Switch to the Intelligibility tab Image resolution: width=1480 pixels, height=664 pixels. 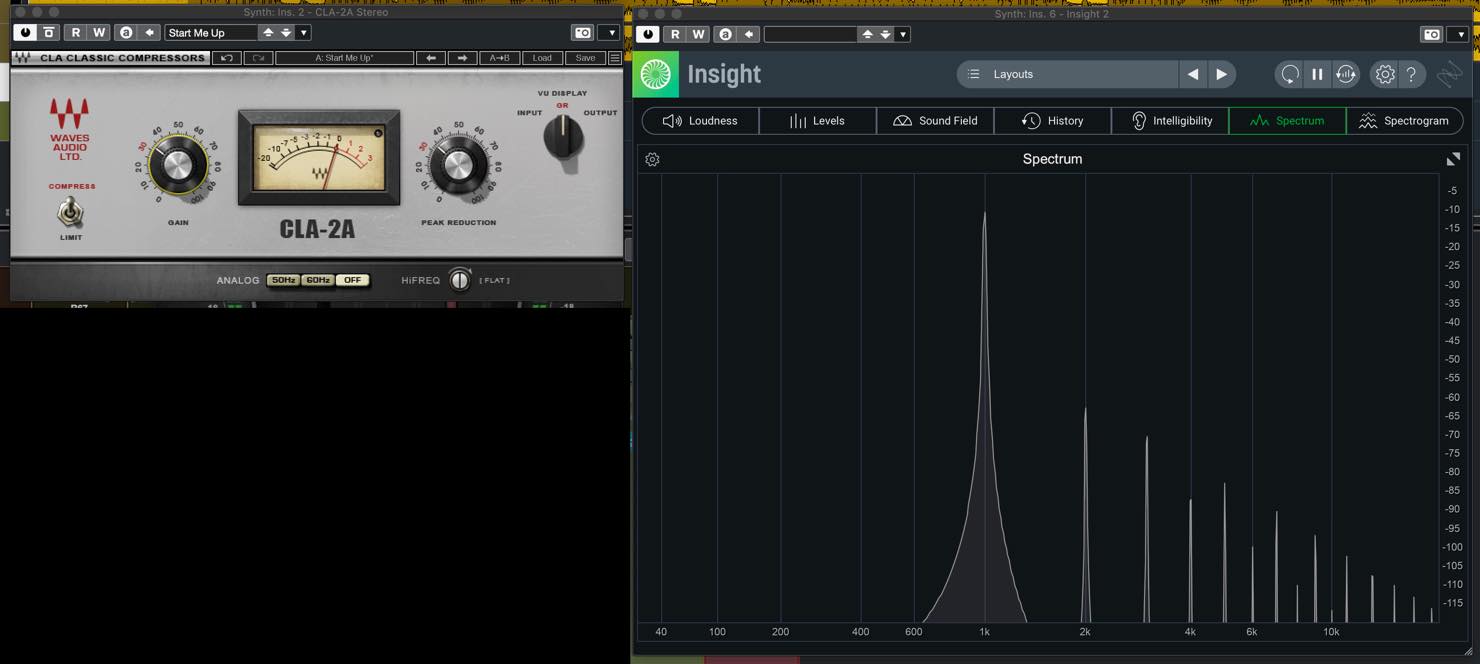(1170, 121)
